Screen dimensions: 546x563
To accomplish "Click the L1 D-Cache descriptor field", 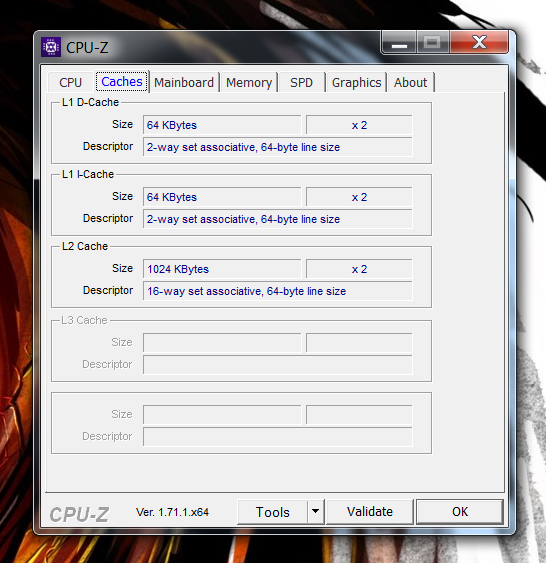I will (277, 147).
